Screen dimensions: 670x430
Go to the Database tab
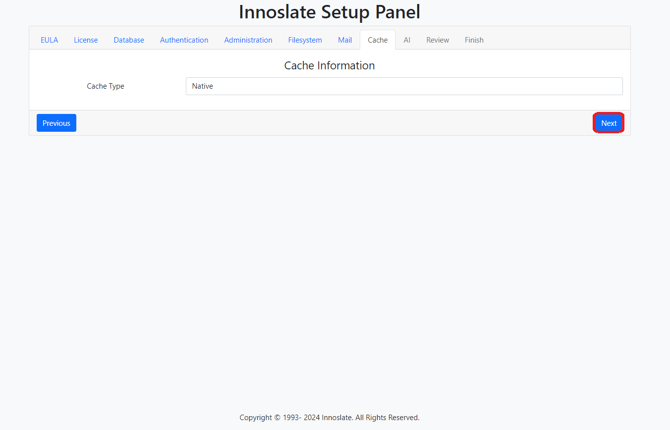(129, 40)
